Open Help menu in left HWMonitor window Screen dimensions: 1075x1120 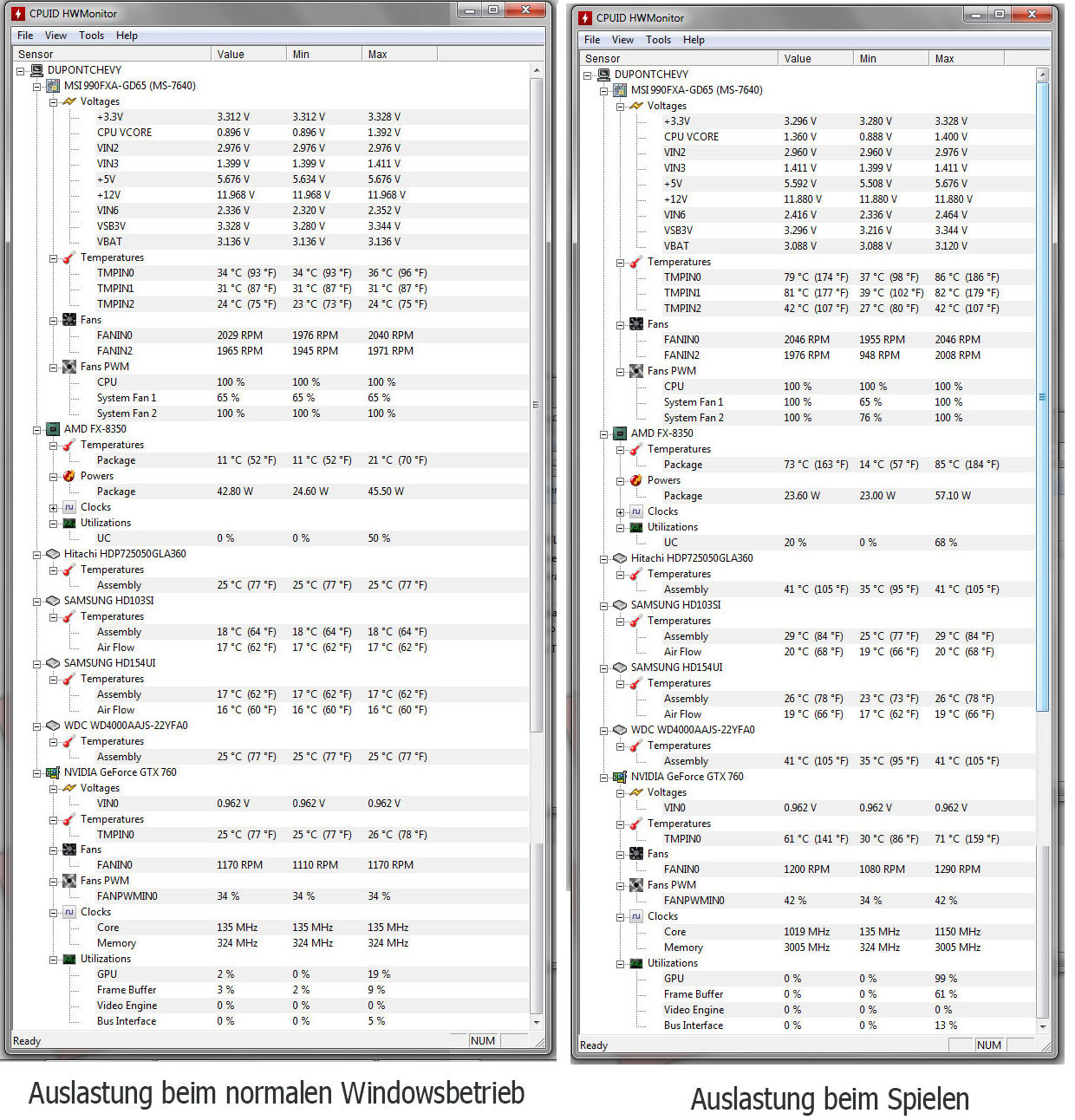pyautogui.click(x=127, y=36)
